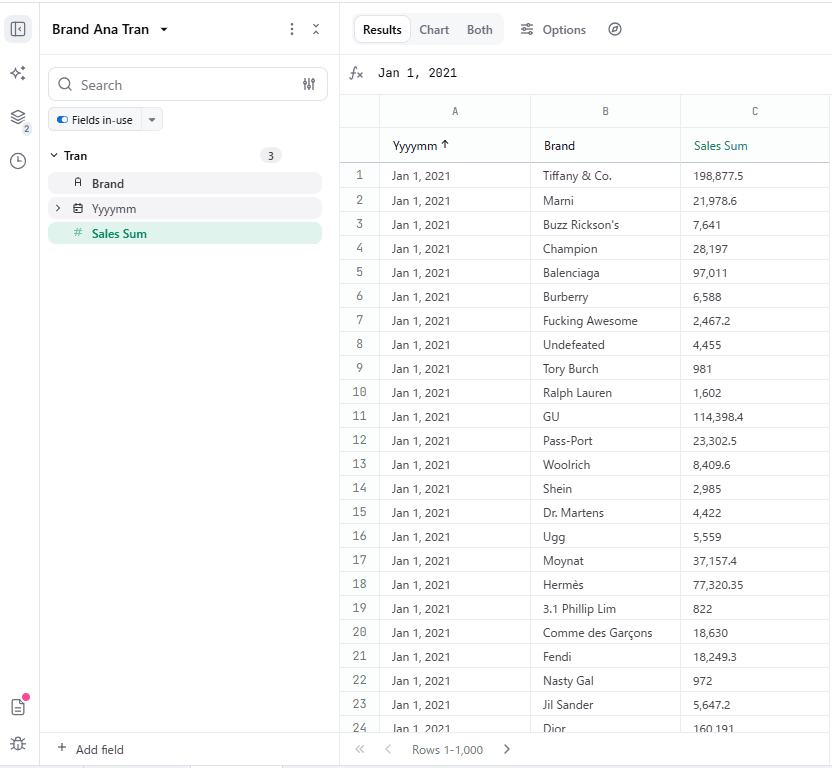Select row number 20
This screenshot has width=832, height=768.
point(360,632)
